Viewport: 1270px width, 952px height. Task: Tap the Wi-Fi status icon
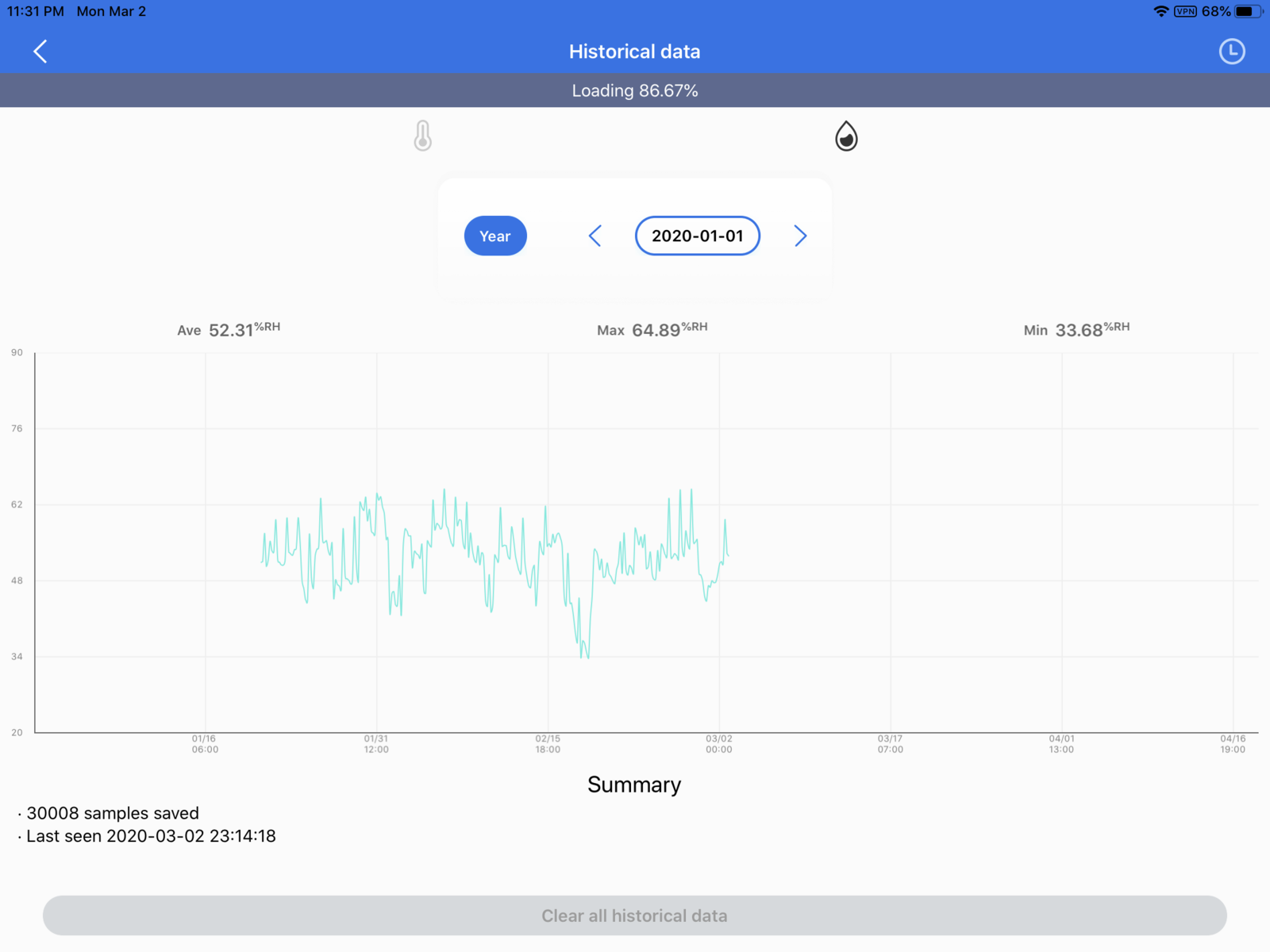click(1161, 11)
